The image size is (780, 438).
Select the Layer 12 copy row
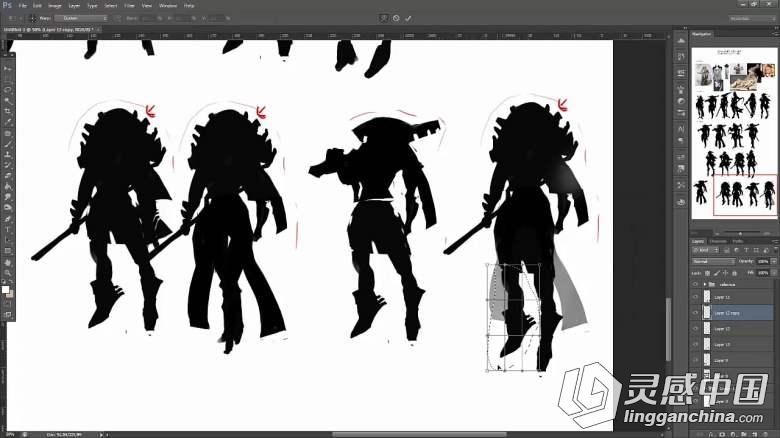pyautogui.click(x=734, y=313)
